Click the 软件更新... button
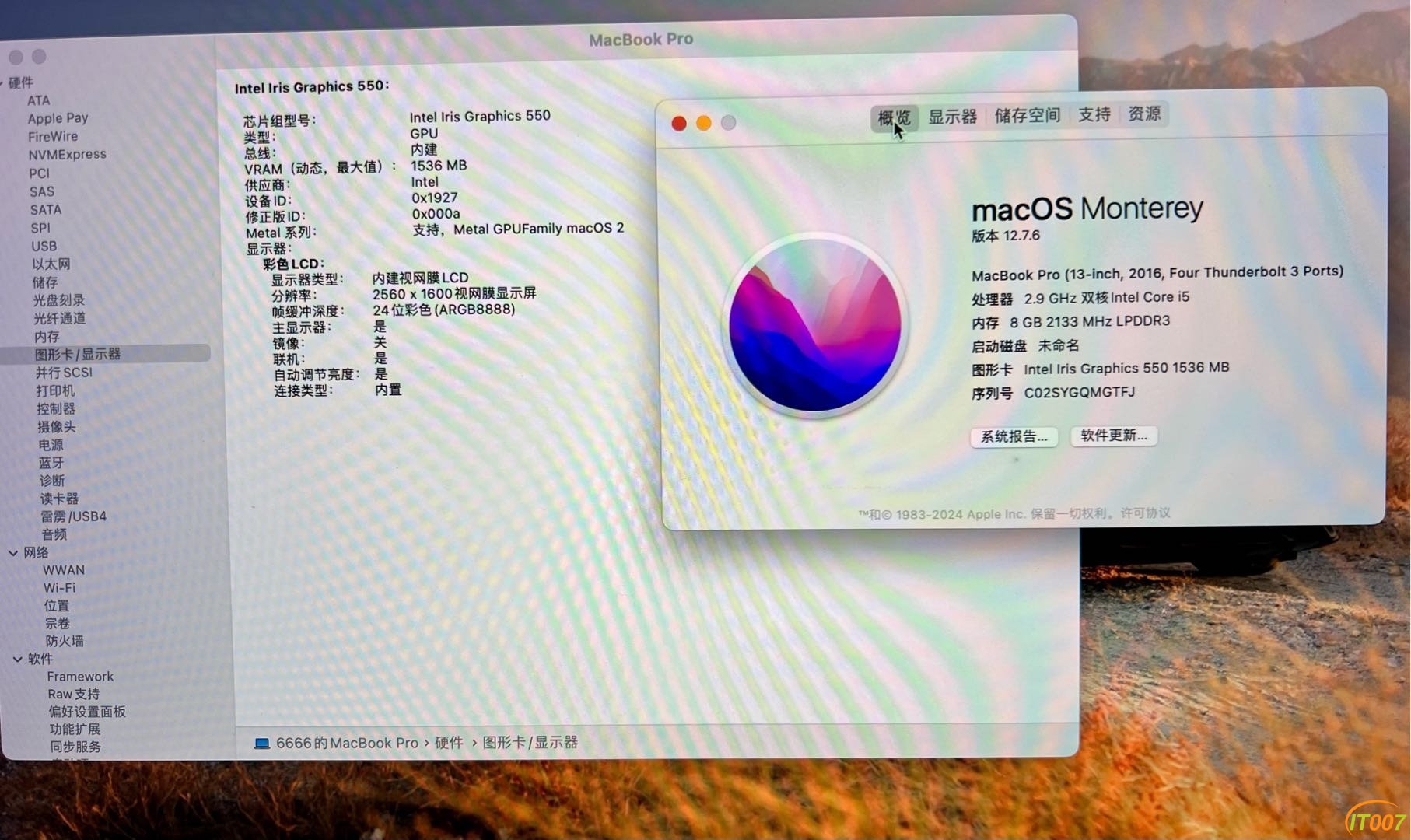Image resolution: width=1411 pixels, height=840 pixels. click(1113, 436)
